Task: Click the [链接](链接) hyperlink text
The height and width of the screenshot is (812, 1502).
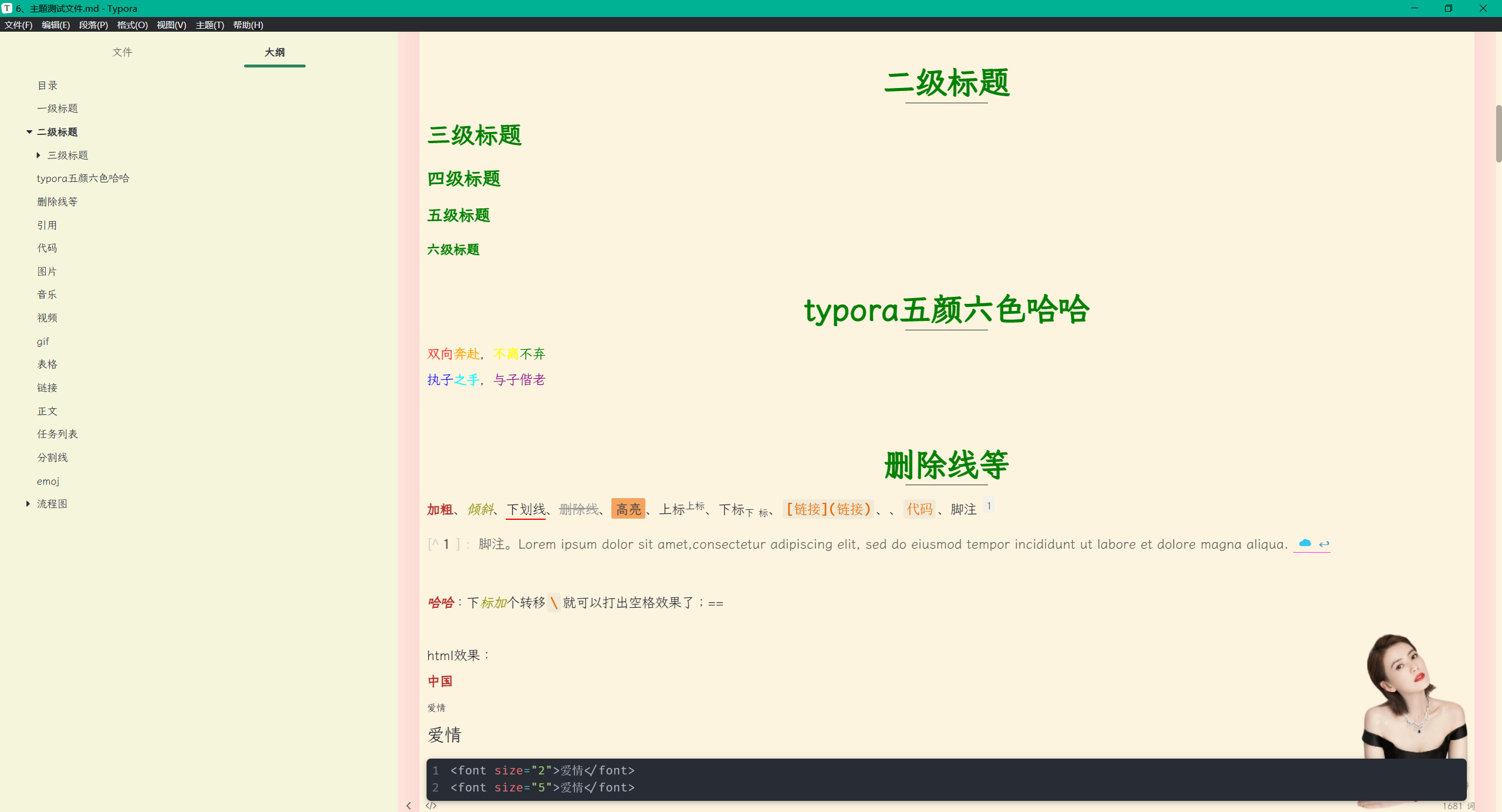Action: [x=828, y=509]
